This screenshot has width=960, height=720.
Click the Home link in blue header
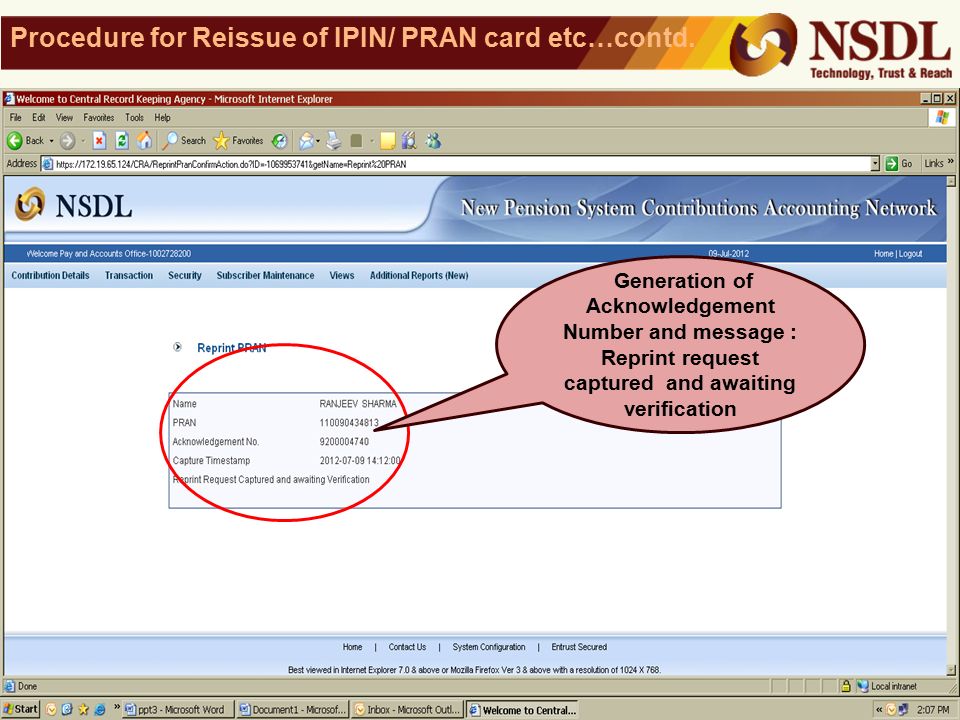[x=883, y=253]
